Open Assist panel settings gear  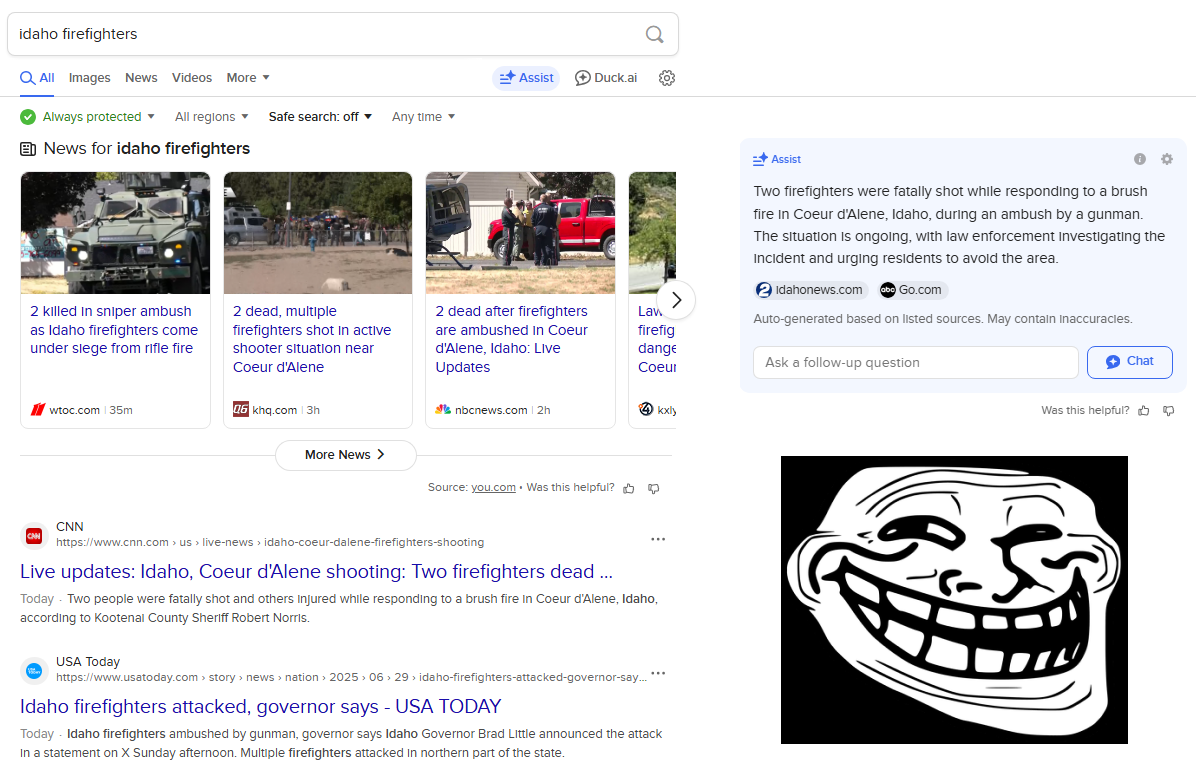(1167, 159)
